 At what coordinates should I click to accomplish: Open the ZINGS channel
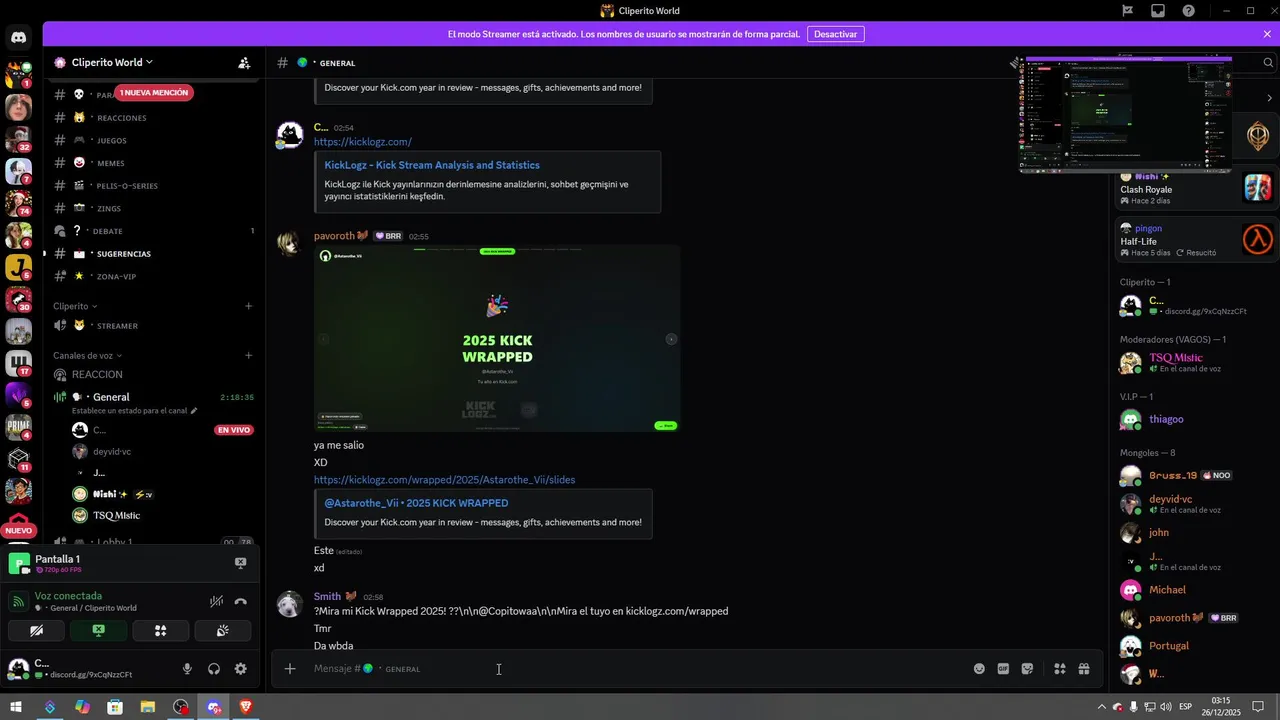click(x=152, y=208)
